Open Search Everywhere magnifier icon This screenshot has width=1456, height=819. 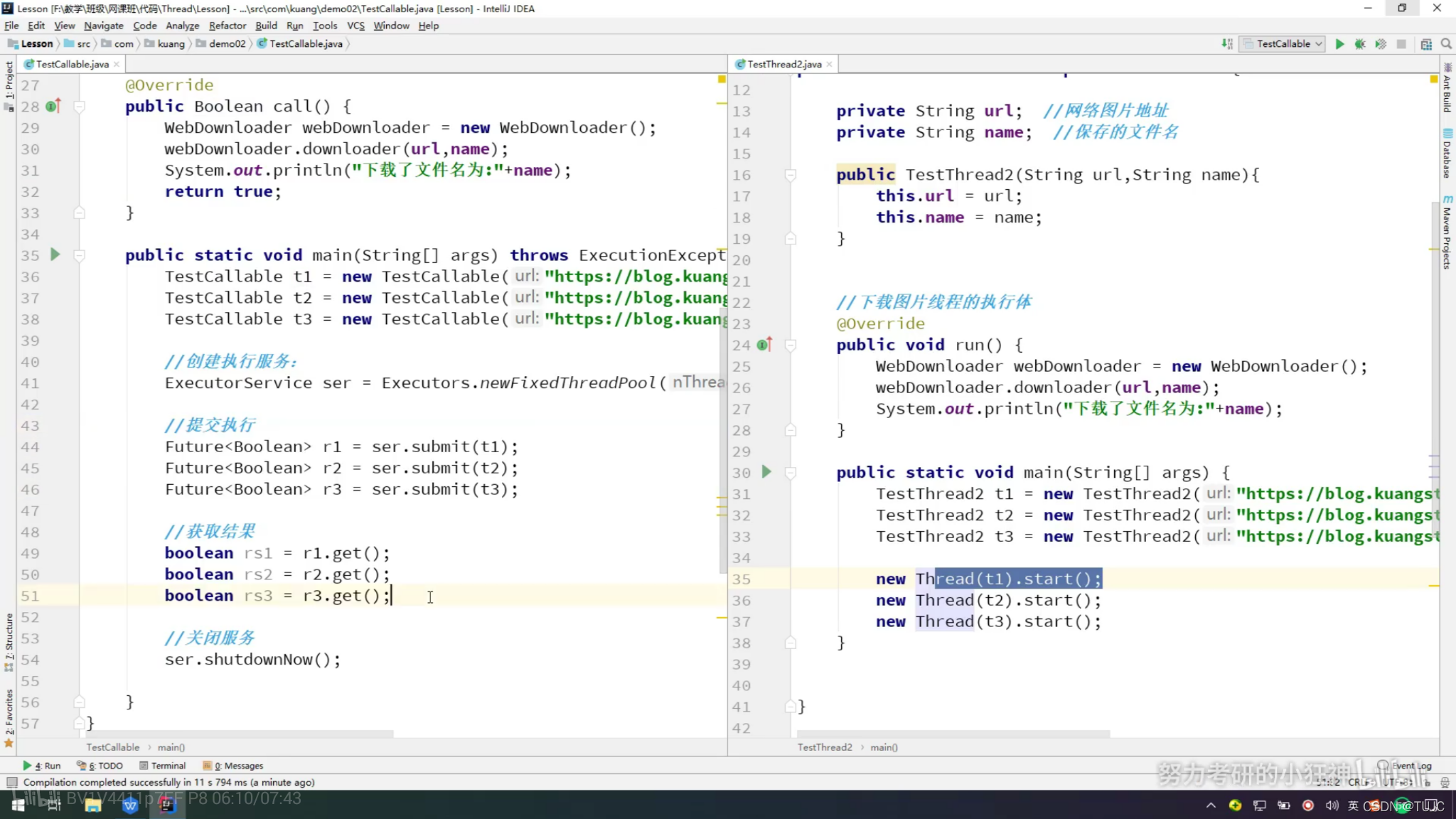pyautogui.click(x=1446, y=44)
